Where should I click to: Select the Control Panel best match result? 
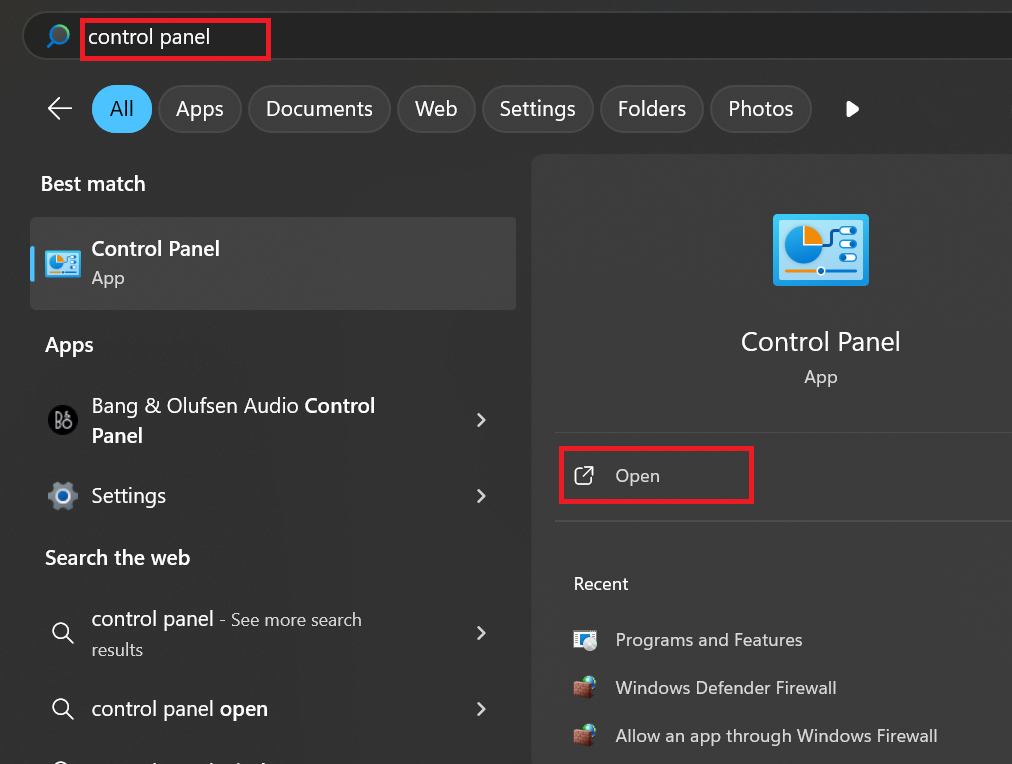click(x=273, y=263)
